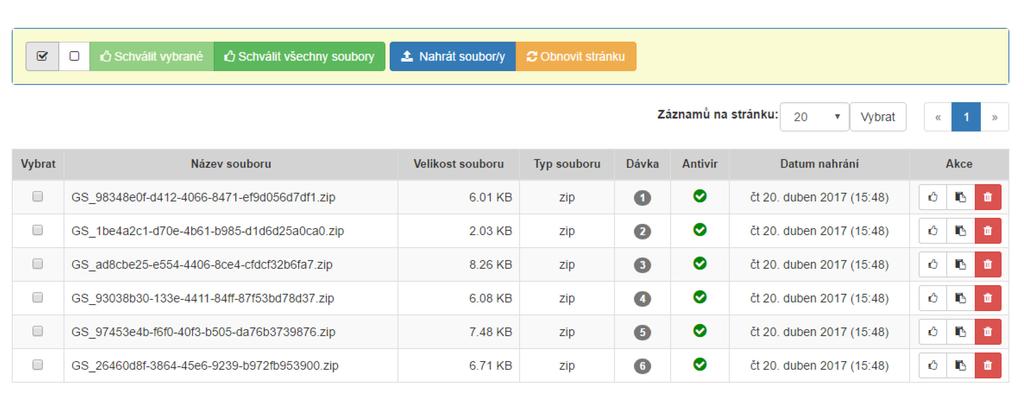The image size is (1024, 399).
Task: Approve file GS_98348e0f with thumbs-up icon
Action: point(933,197)
